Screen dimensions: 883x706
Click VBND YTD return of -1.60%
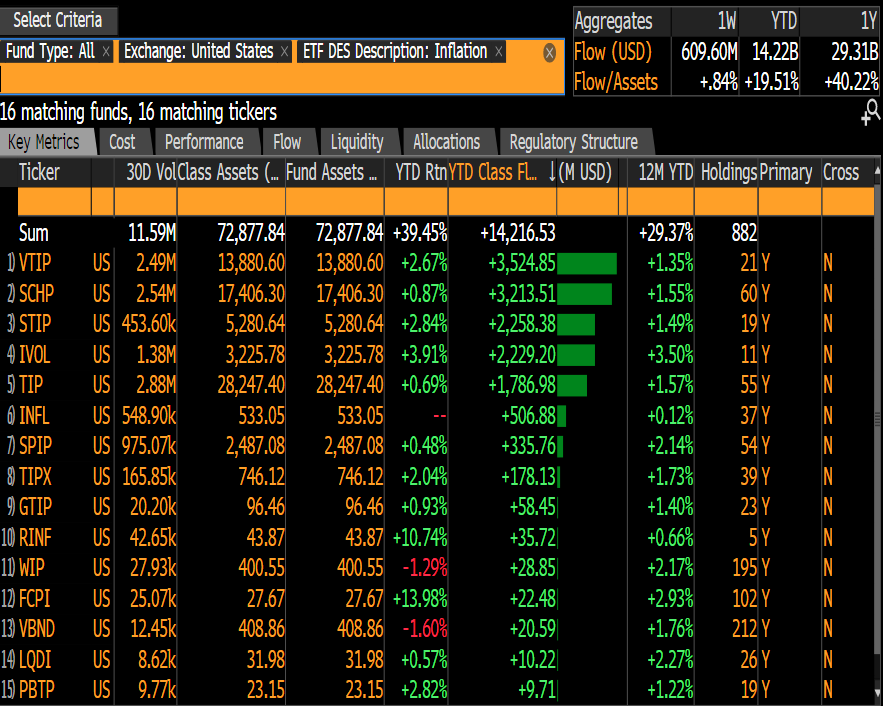point(425,628)
